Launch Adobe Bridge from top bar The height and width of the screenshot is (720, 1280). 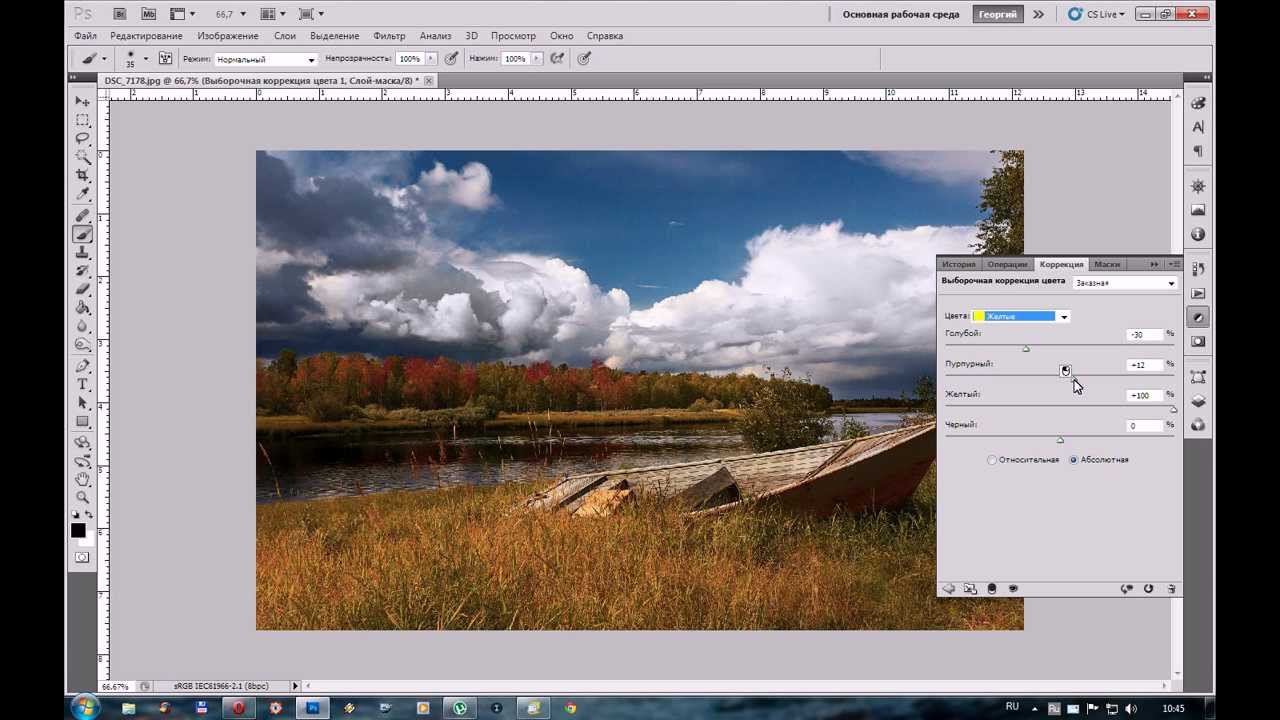click(120, 14)
